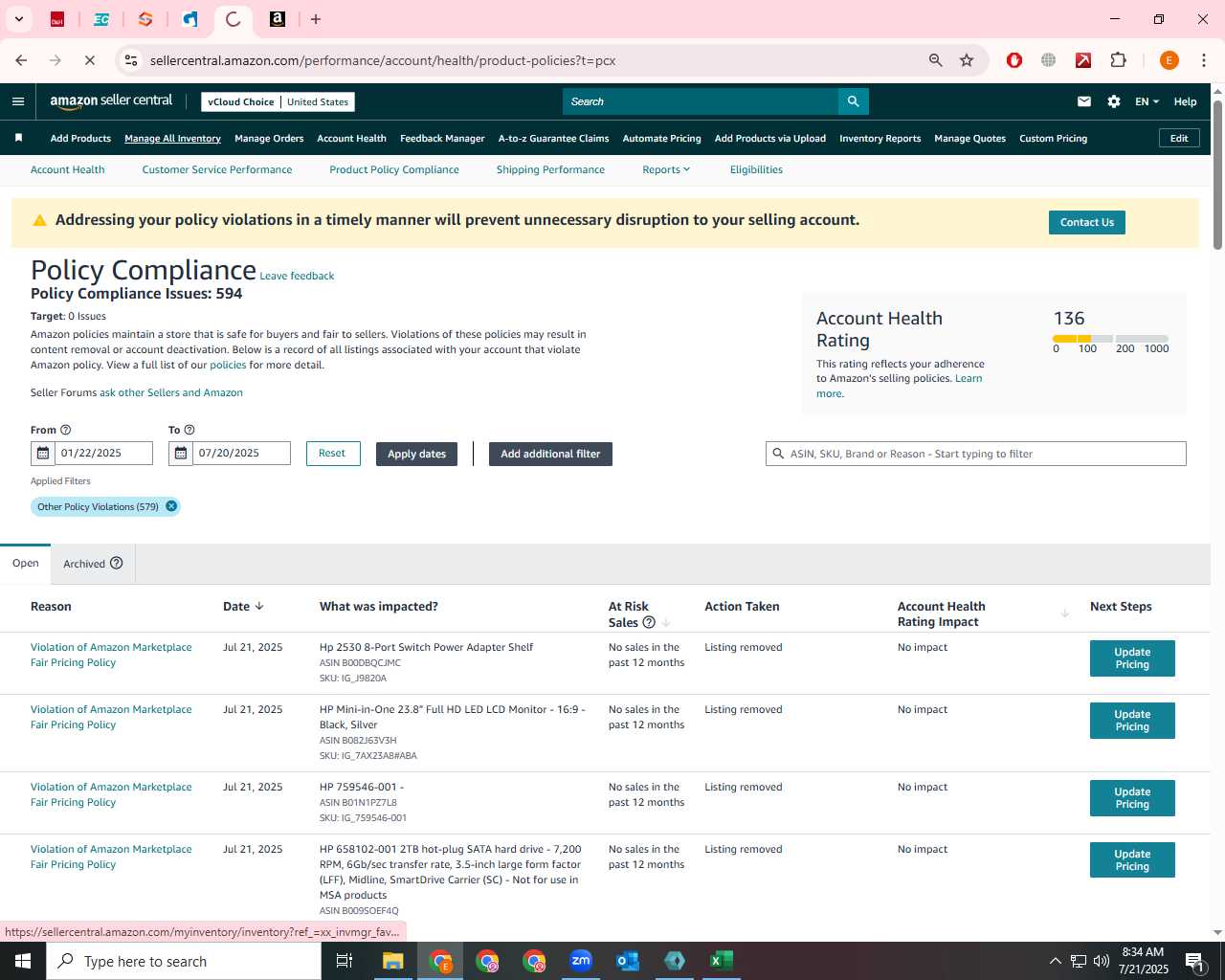Switch to the Archived tab
This screenshot has width=1225, height=980.
coord(93,563)
